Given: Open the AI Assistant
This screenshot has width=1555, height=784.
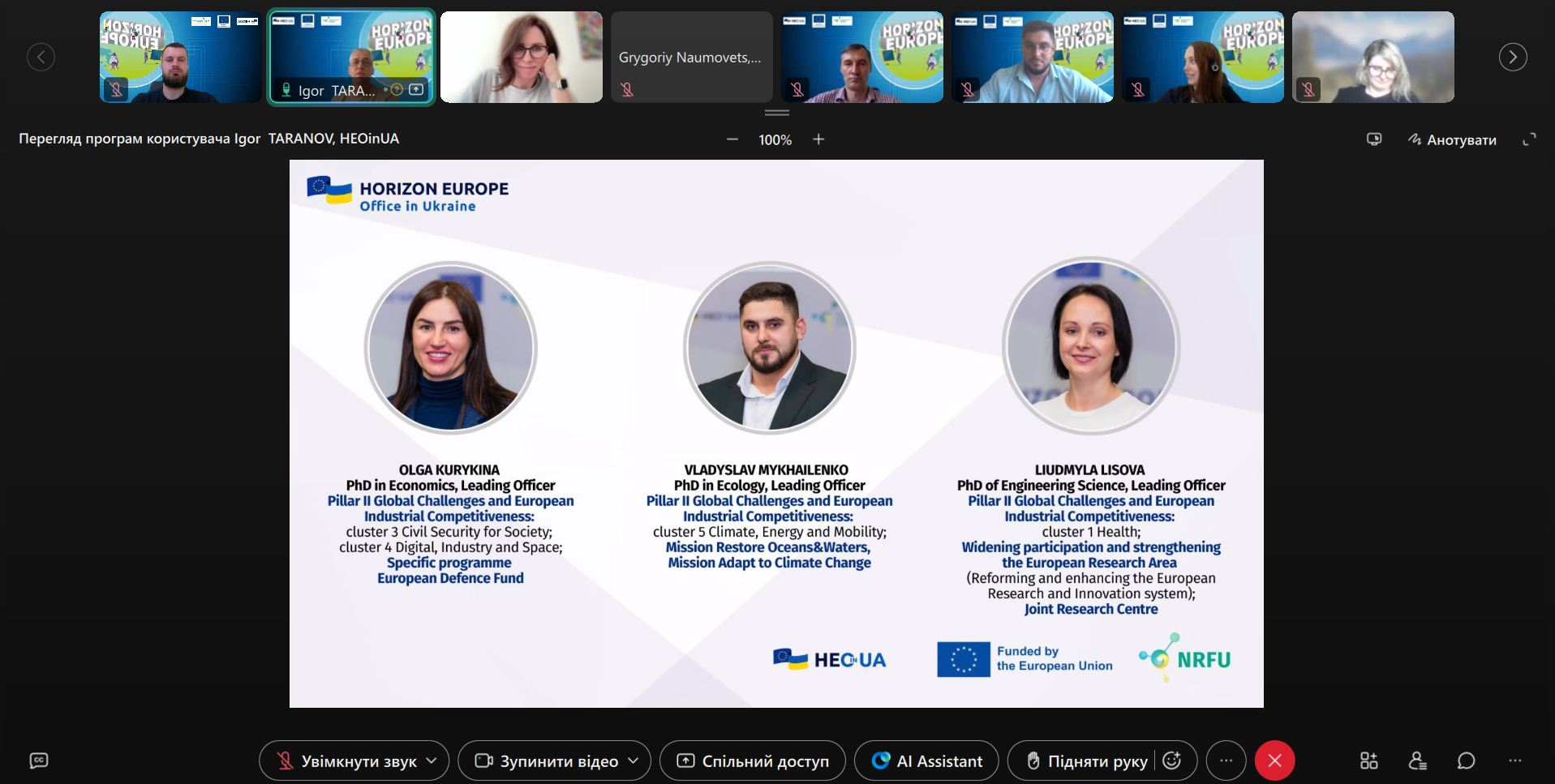Looking at the screenshot, I should [926, 760].
